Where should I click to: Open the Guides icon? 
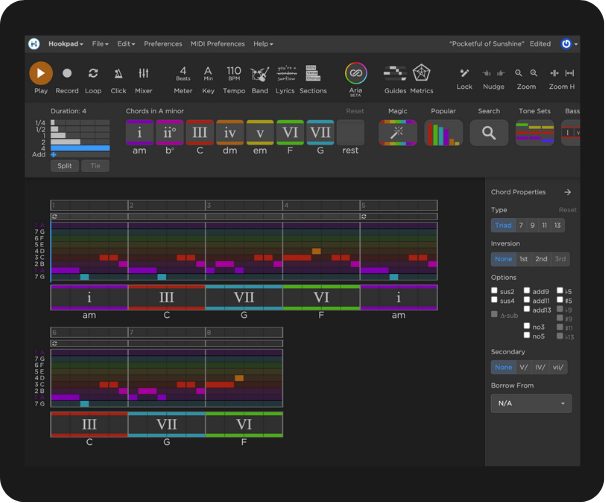point(395,73)
